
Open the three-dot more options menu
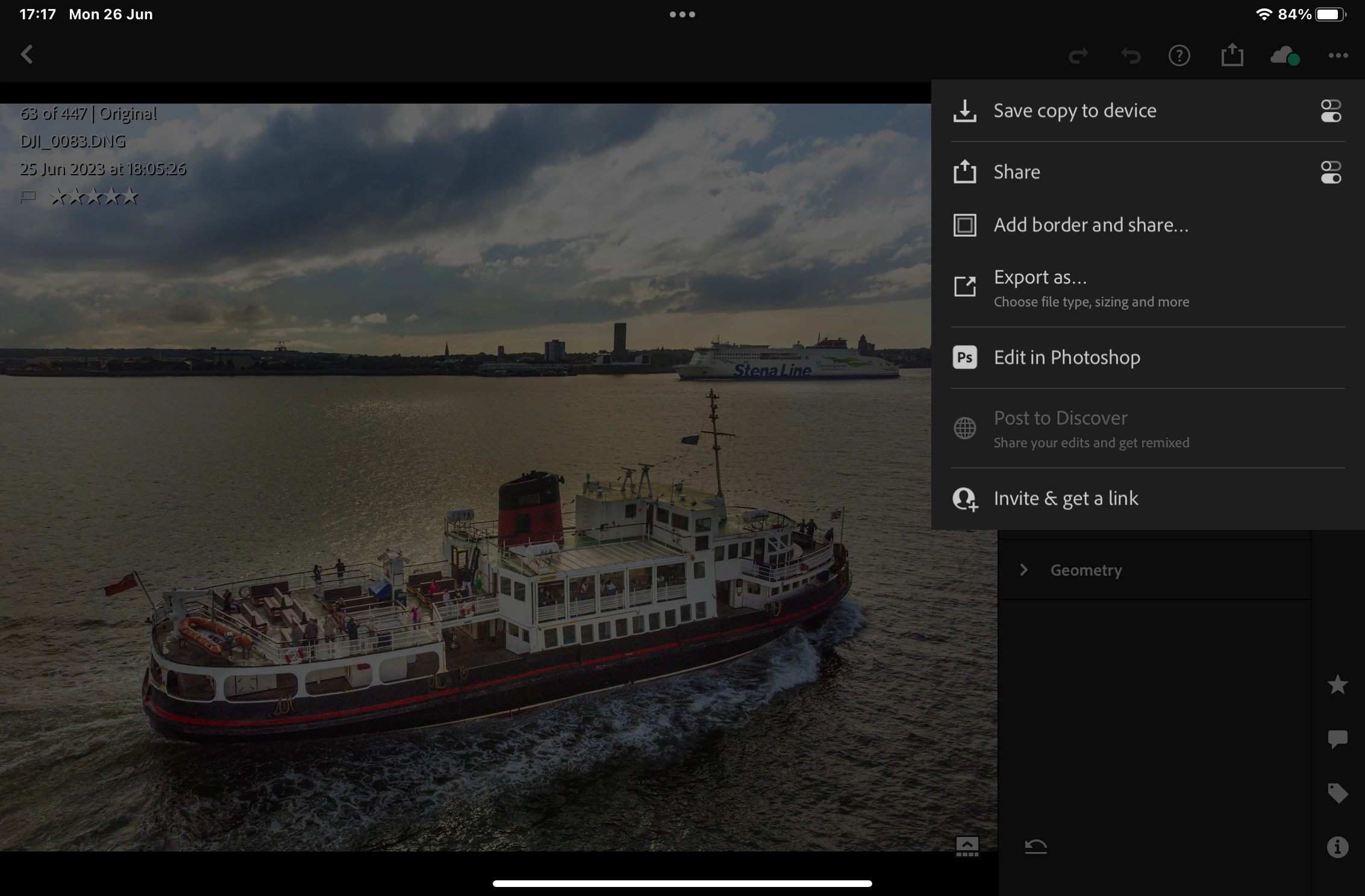pos(1338,56)
